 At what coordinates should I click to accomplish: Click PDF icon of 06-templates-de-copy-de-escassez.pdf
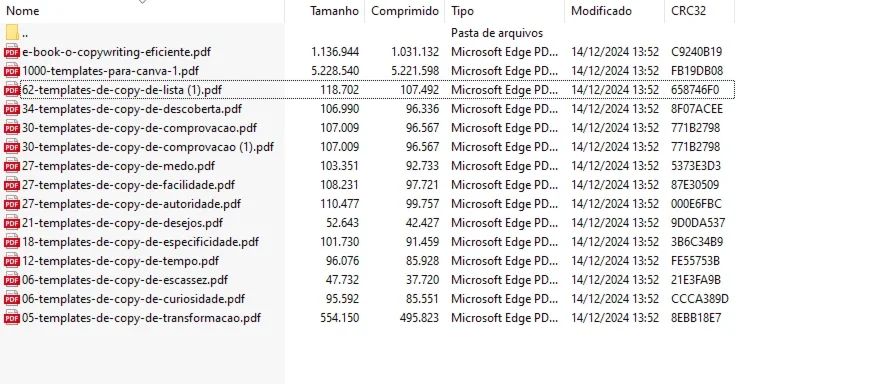point(12,279)
